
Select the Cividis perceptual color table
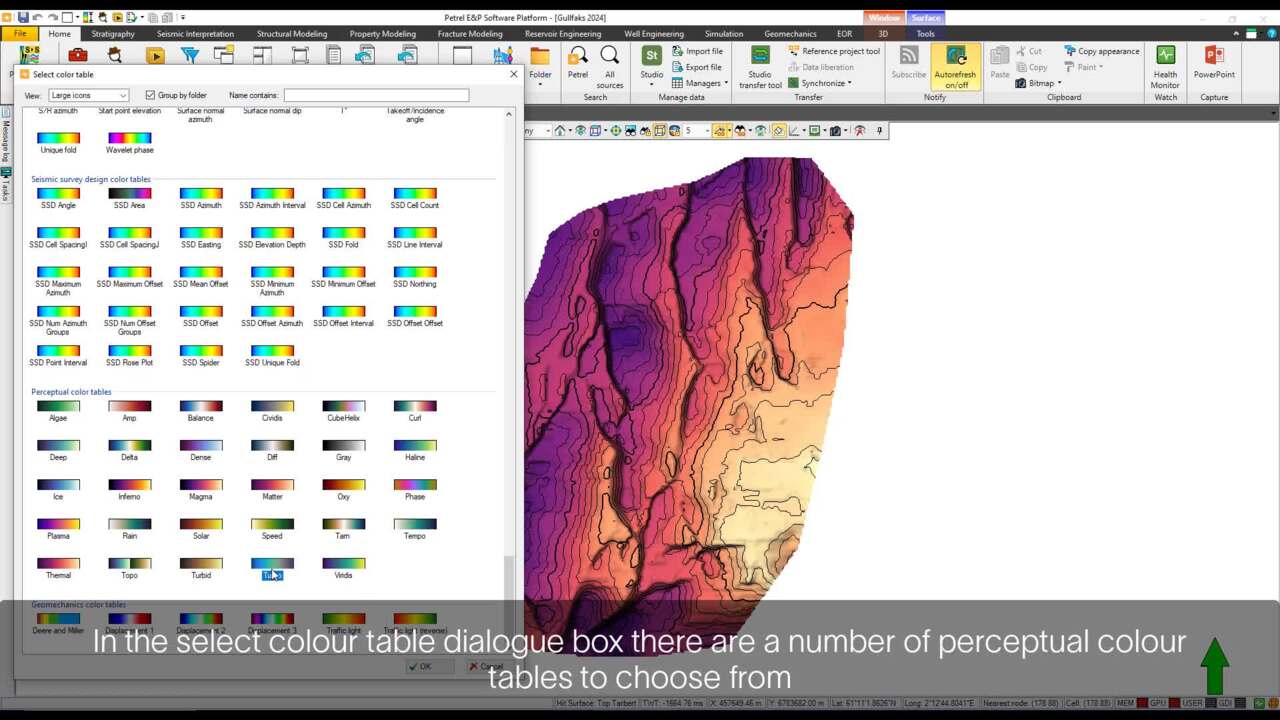click(x=272, y=411)
